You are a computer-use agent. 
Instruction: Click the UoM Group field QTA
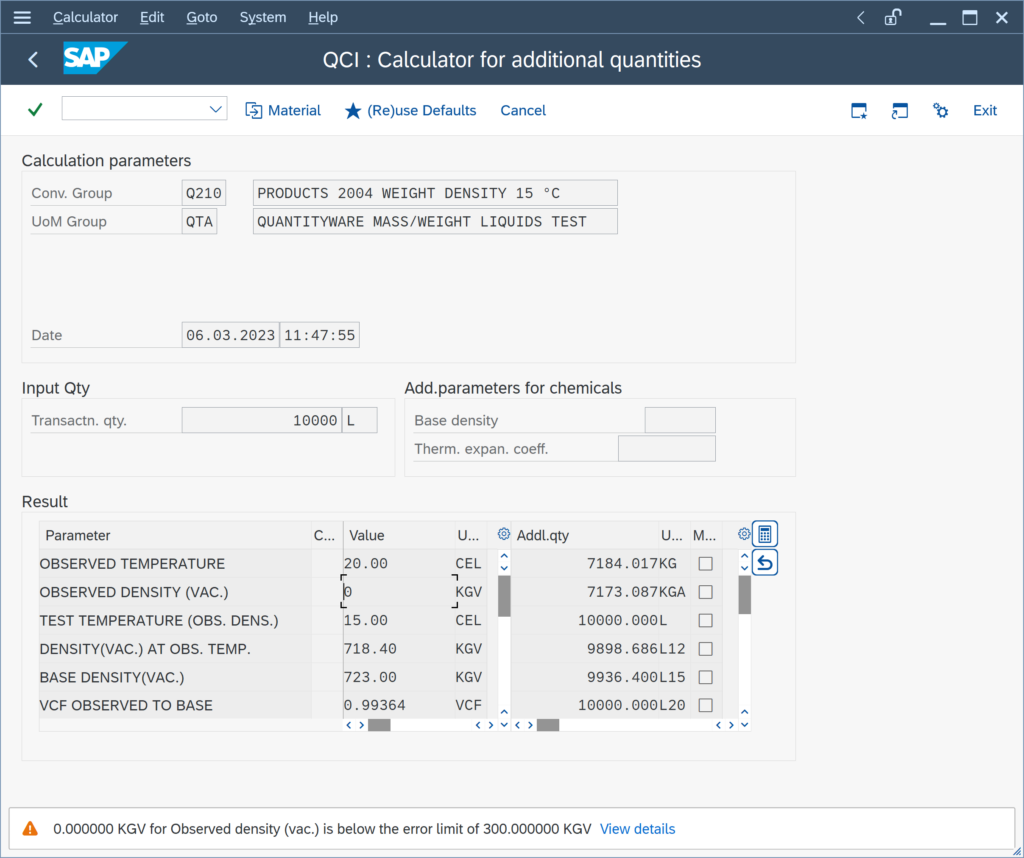coord(199,221)
